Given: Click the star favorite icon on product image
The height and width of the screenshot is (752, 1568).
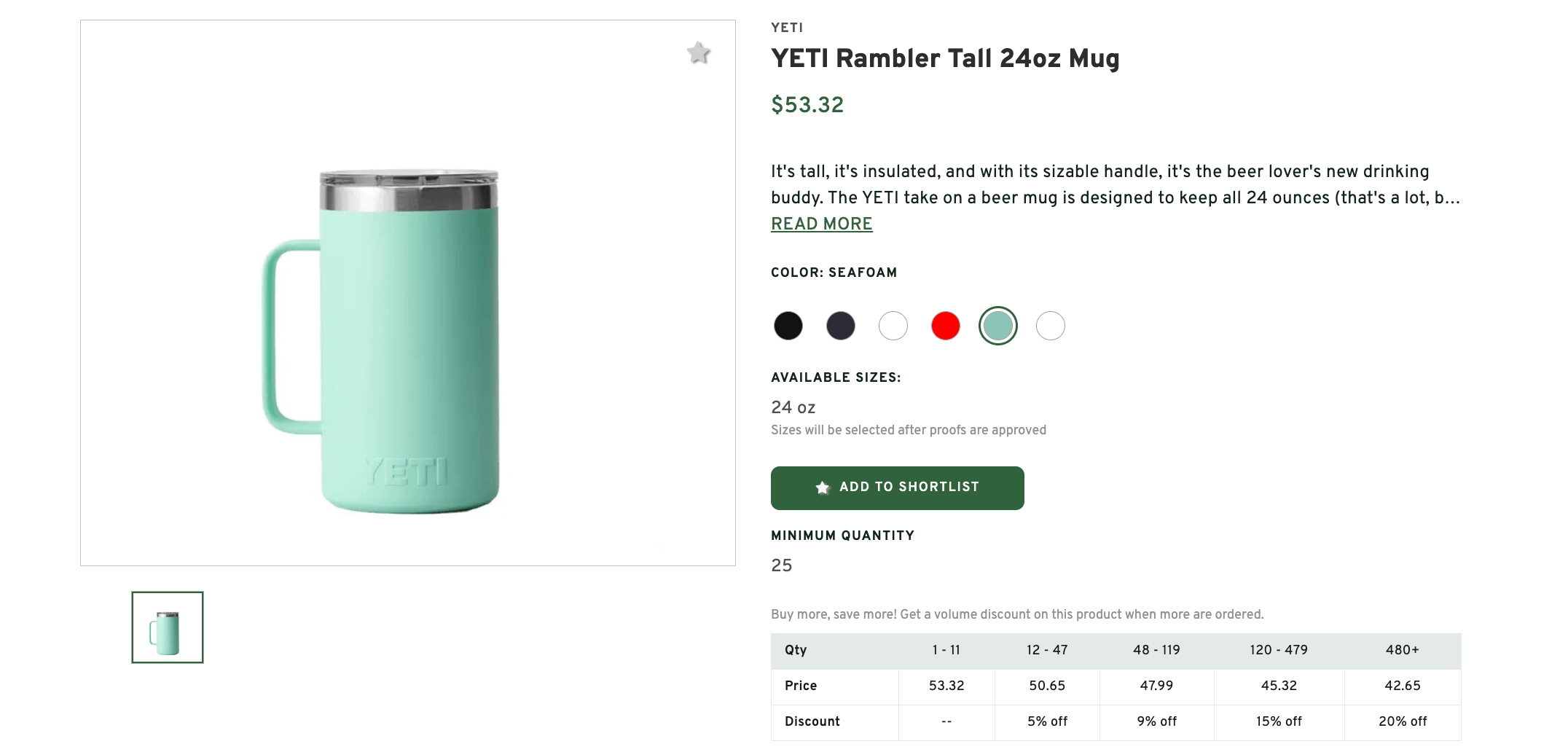Looking at the screenshot, I should pos(698,54).
